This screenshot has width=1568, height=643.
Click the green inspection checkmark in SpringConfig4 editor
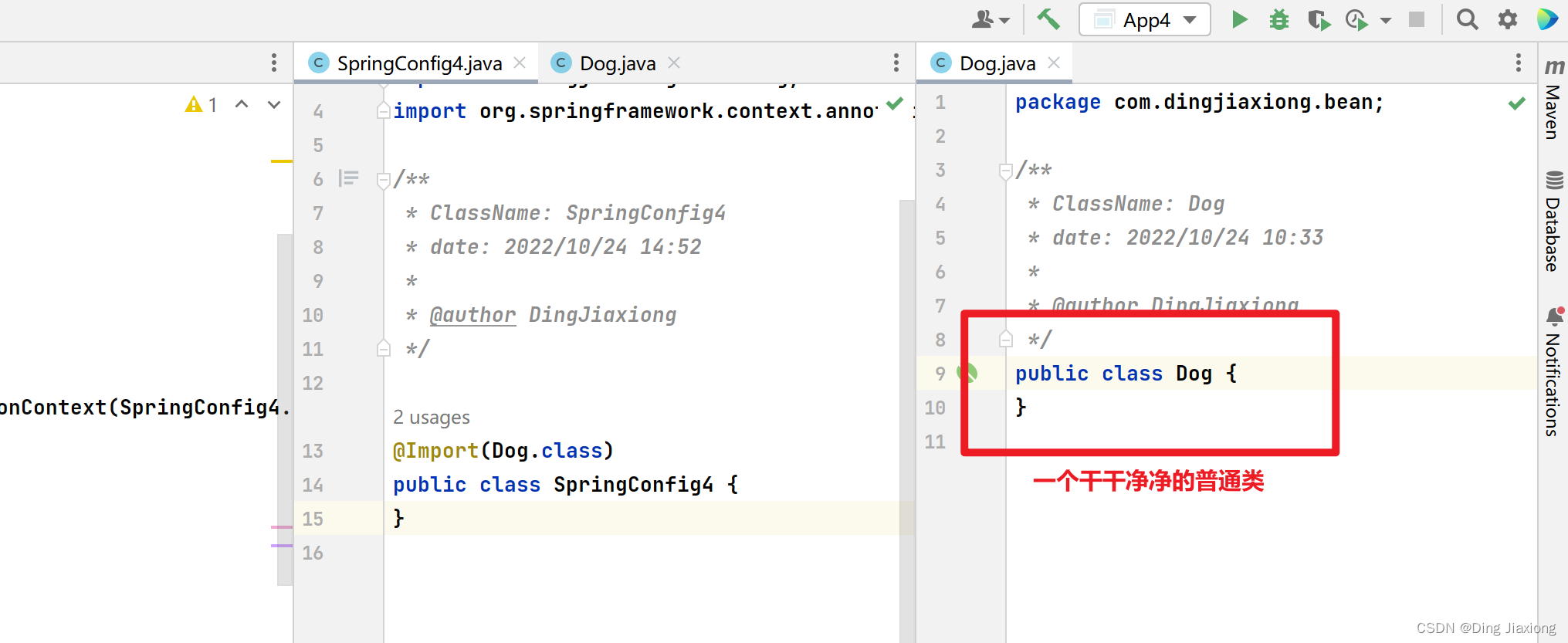click(895, 103)
